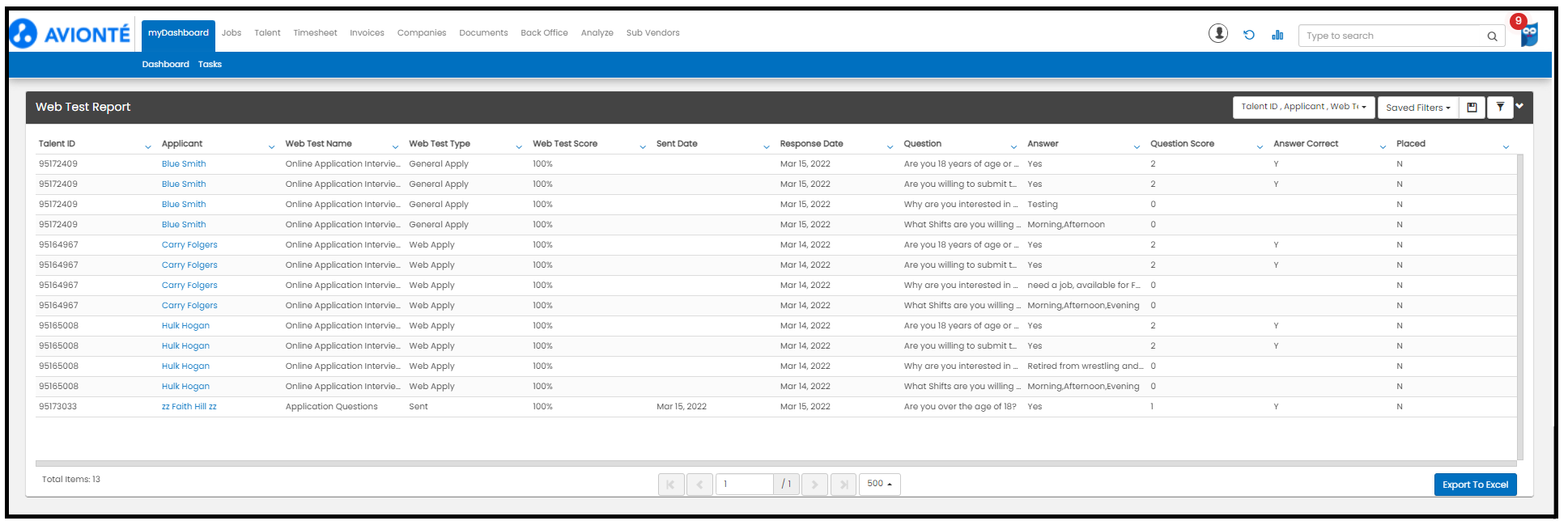Open the first Blue Smith applicant link
The height and width of the screenshot is (525, 1568).
[x=184, y=164]
